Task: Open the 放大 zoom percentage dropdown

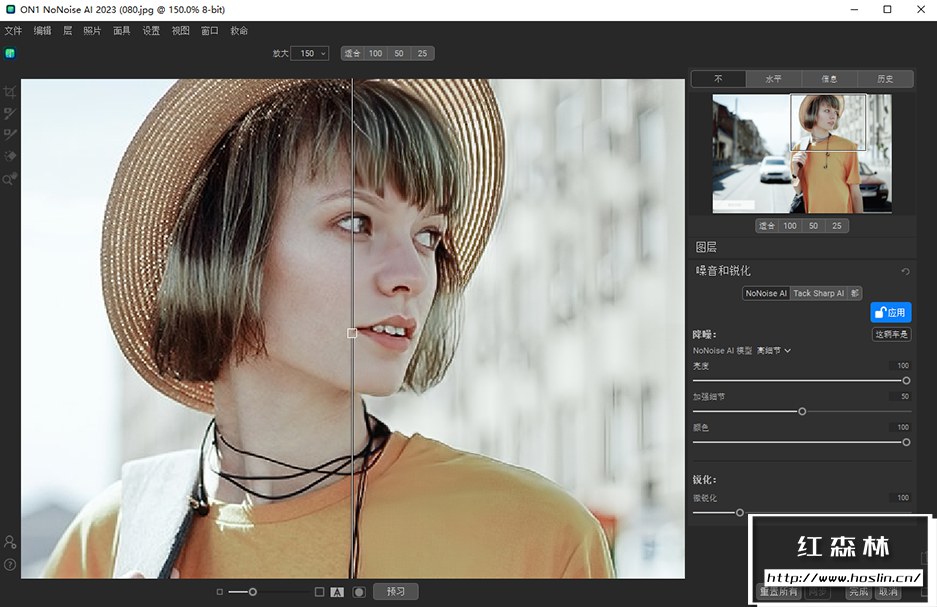Action: 309,53
